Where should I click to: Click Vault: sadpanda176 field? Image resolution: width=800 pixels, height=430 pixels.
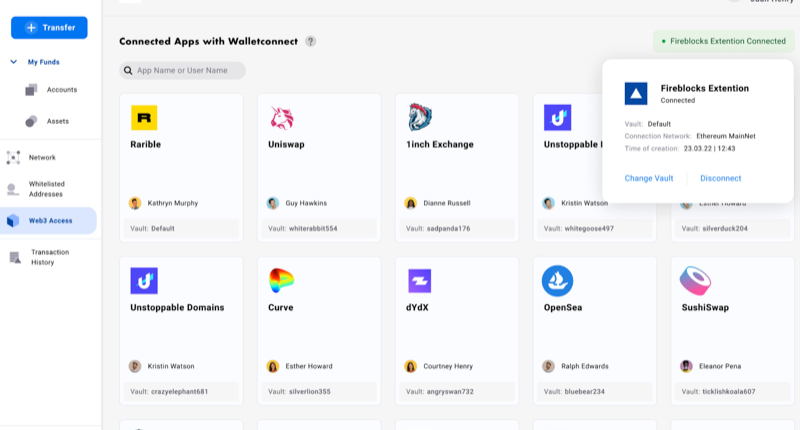pyautogui.click(x=457, y=229)
